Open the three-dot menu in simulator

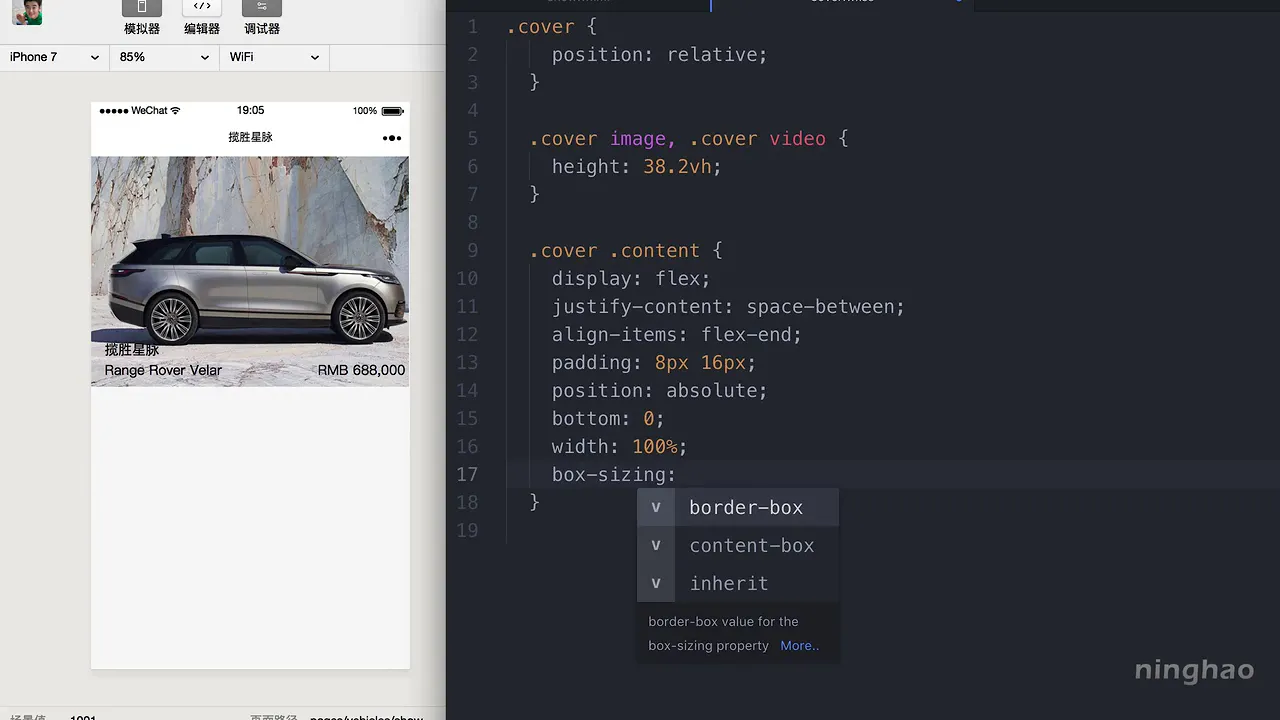point(392,138)
